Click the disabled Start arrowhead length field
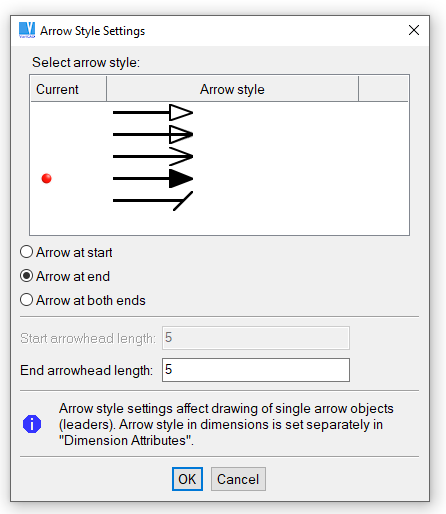The width and height of the screenshot is (446, 514). 256,338
